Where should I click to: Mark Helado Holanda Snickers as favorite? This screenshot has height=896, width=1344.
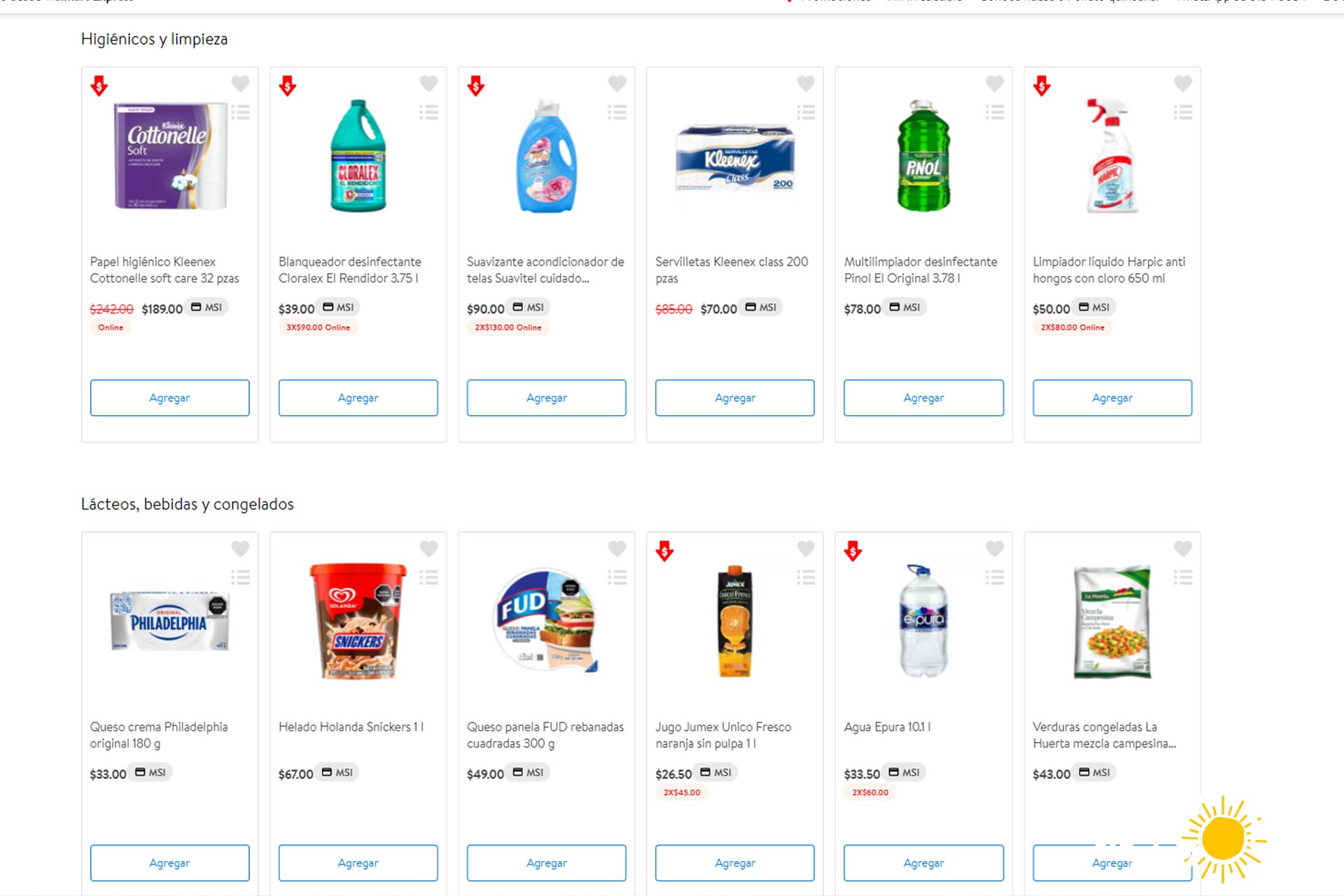(x=428, y=549)
